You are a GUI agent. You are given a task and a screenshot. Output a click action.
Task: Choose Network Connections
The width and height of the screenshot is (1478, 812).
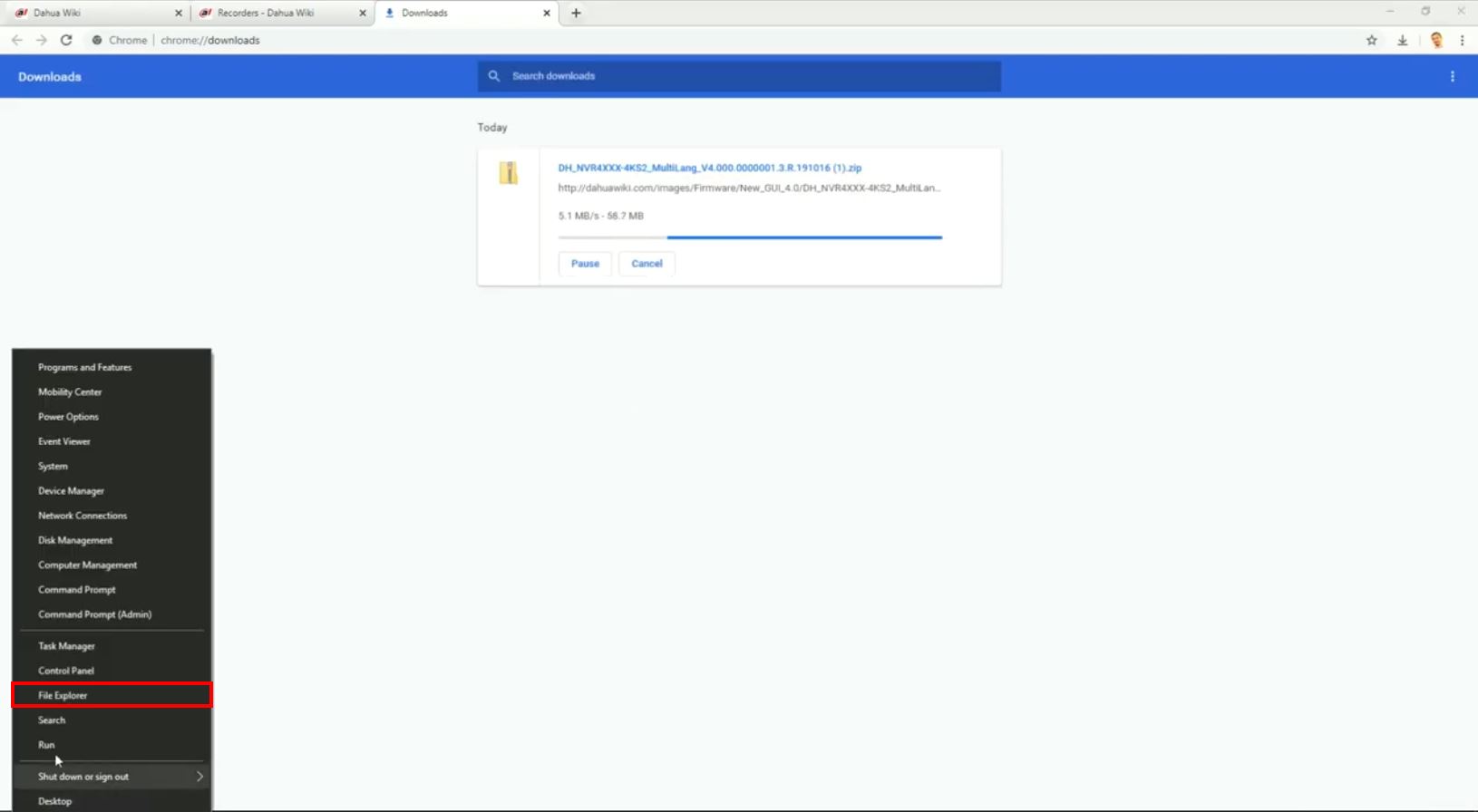point(112,516)
